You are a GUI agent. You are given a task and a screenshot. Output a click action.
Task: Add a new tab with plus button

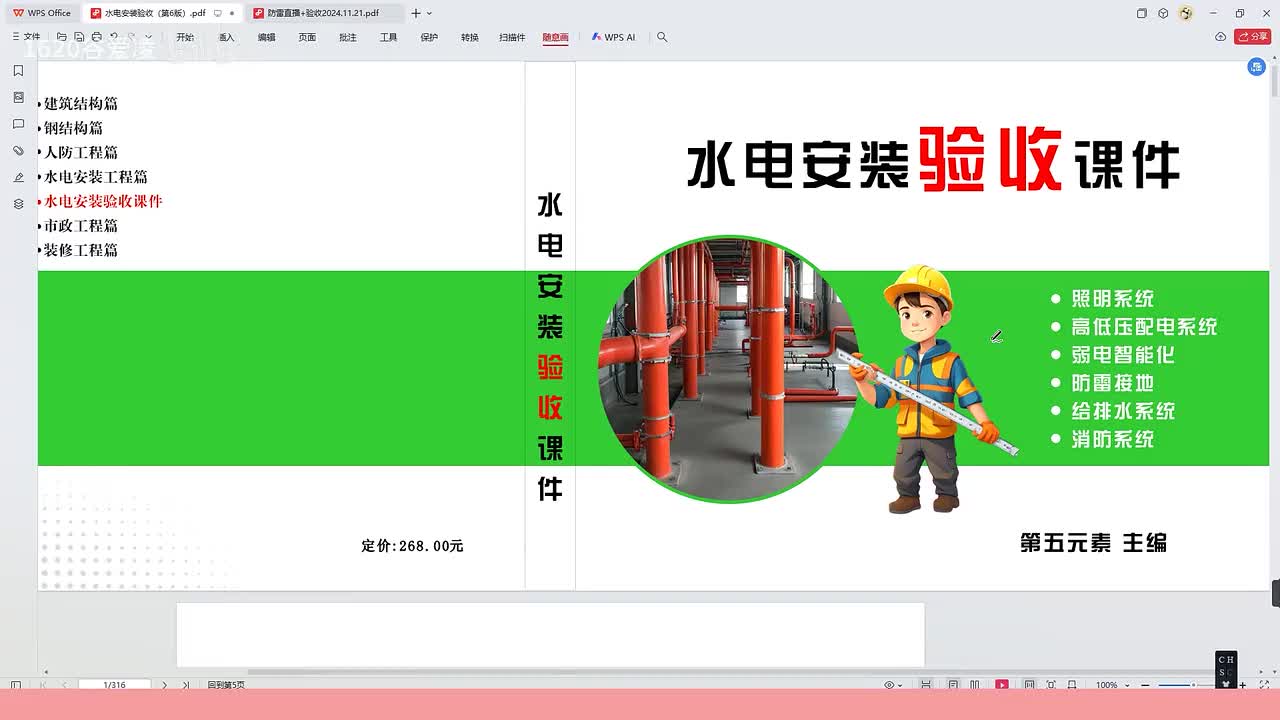coord(416,13)
